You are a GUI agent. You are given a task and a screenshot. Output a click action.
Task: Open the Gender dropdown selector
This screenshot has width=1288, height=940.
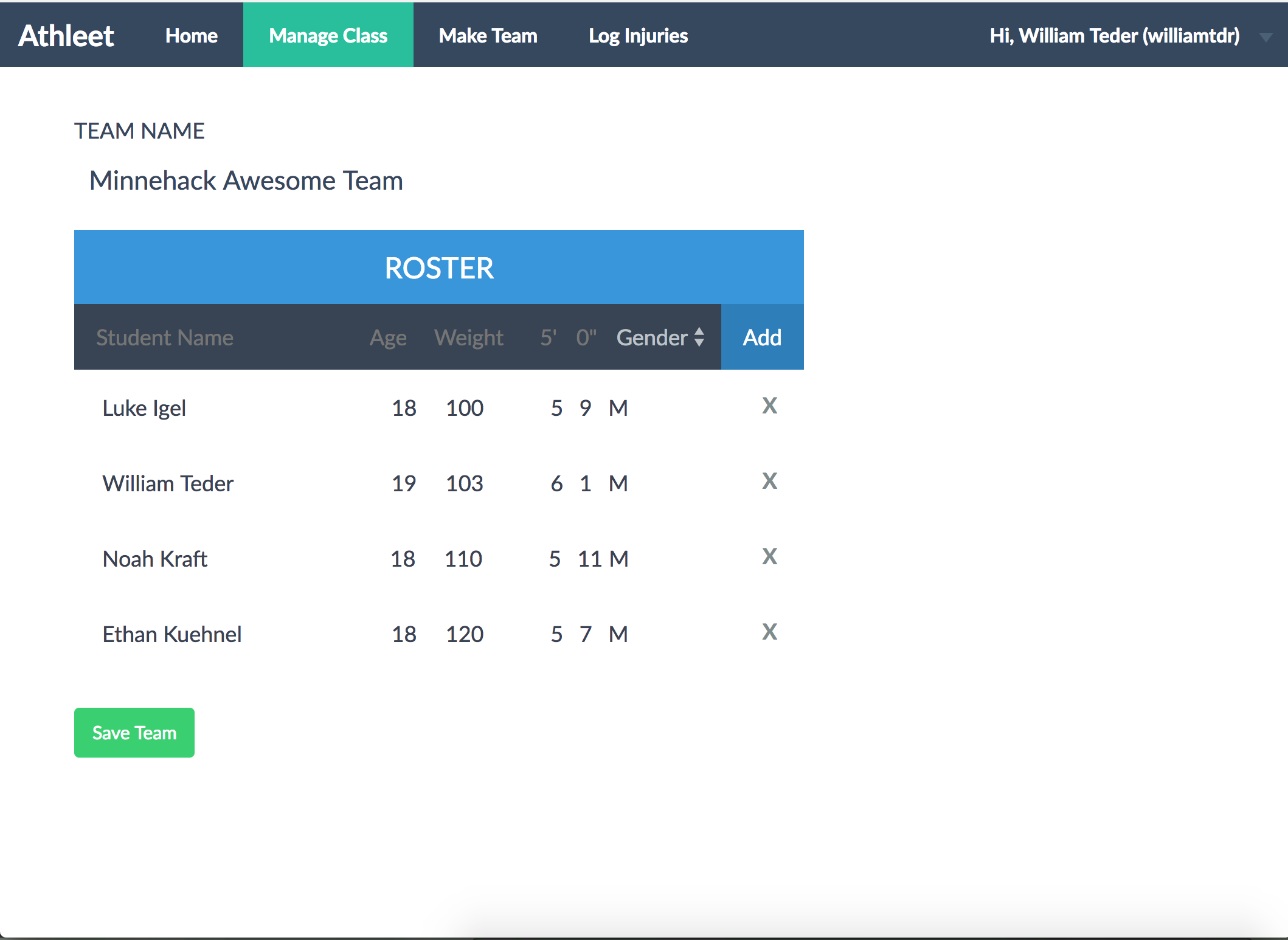[660, 337]
